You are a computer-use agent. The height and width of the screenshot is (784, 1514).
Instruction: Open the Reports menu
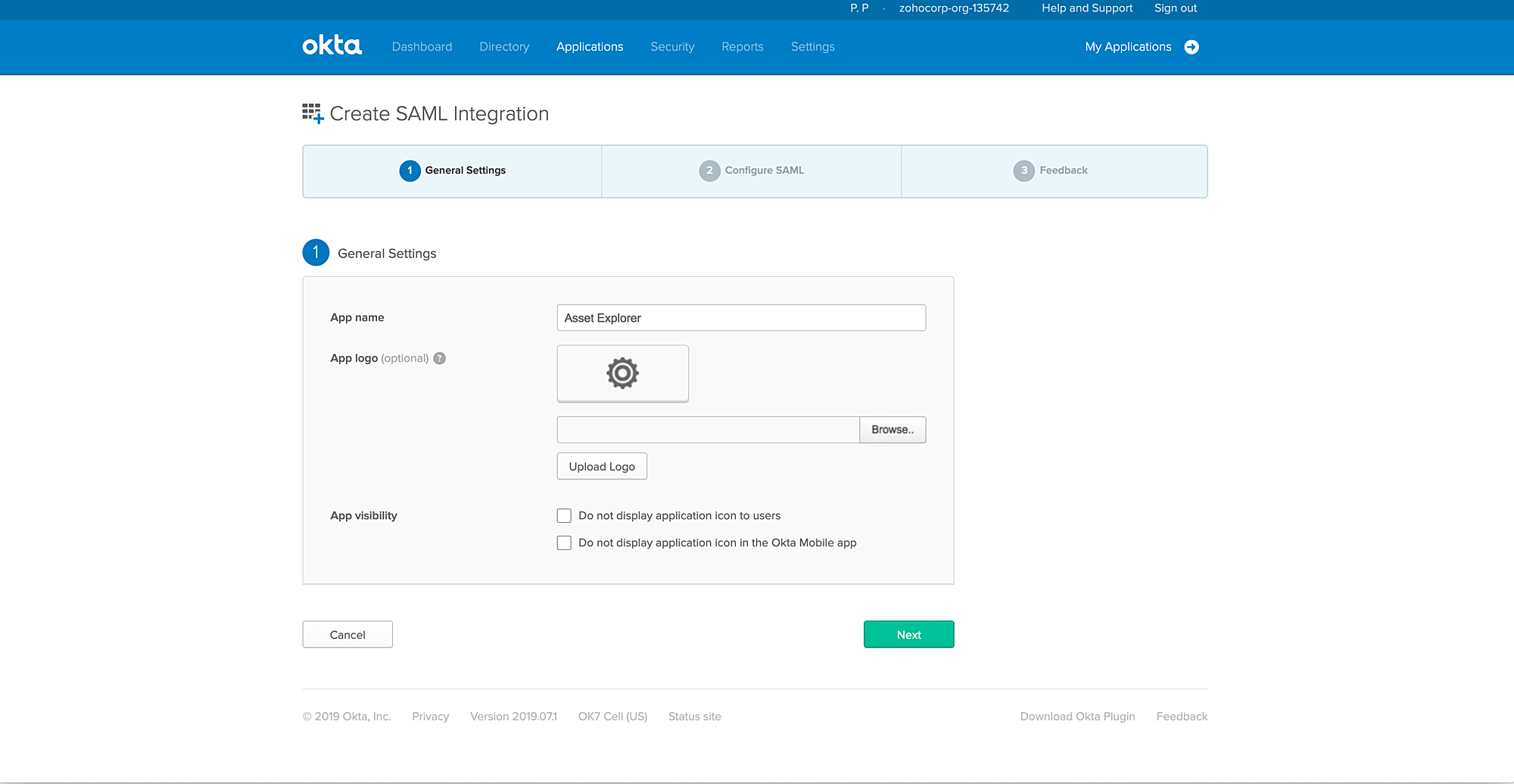tap(742, 47)
